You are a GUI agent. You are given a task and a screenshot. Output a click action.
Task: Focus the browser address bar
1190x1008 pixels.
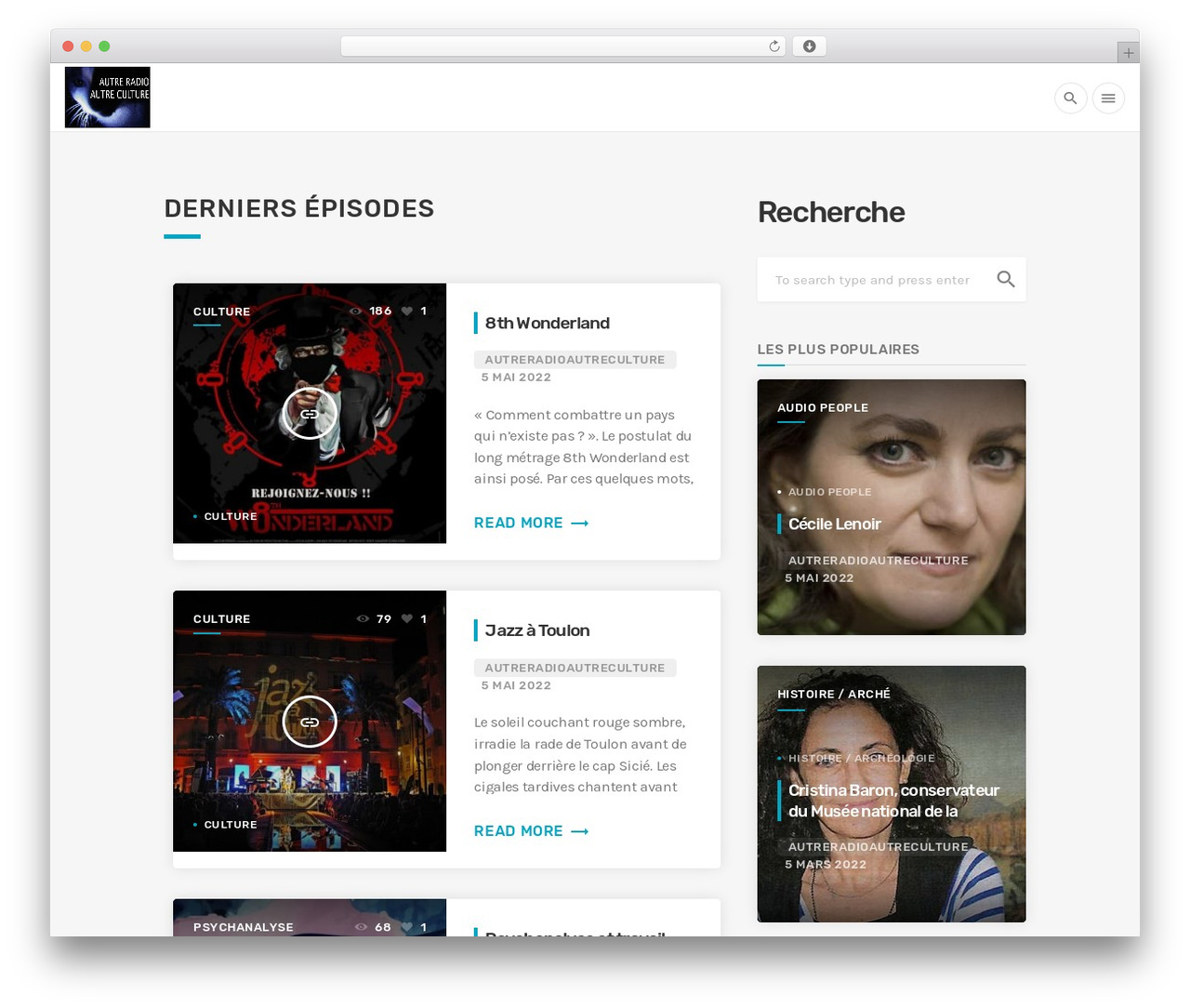click(x=563, y=46)
